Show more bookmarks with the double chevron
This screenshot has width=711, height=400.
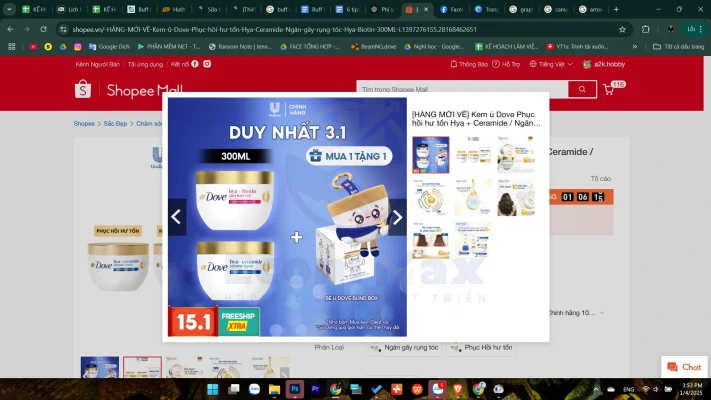click(635, 47)
